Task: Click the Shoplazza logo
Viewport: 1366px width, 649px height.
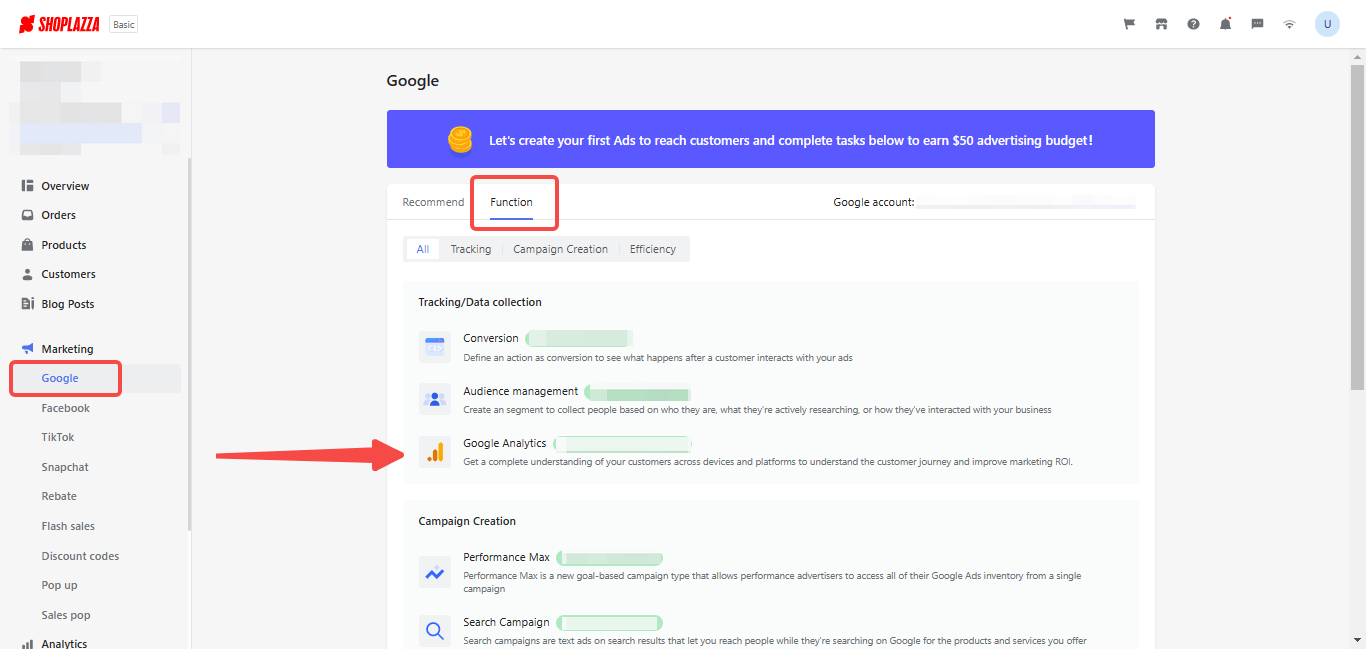Action: (x=59, y=24)
